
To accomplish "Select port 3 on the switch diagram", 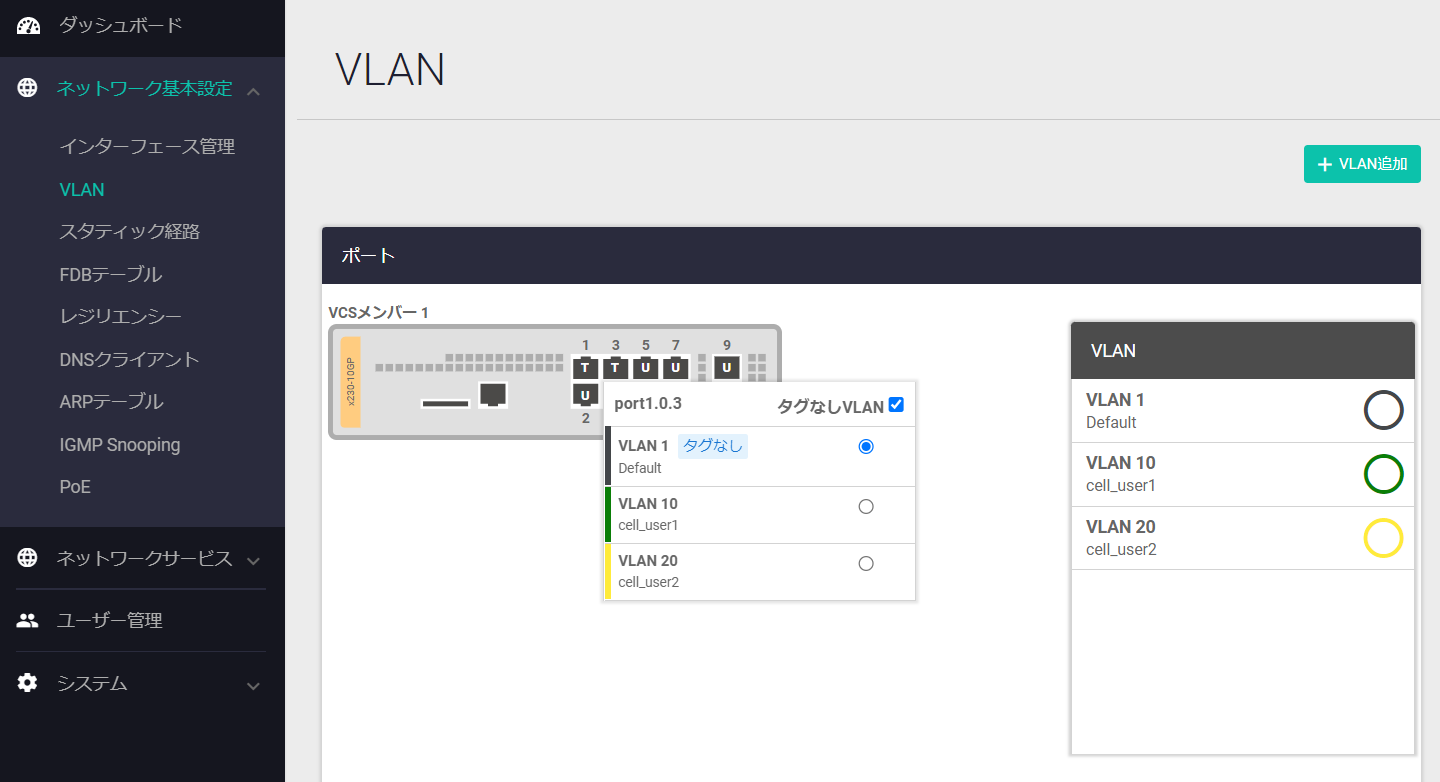I will (615, 368).
